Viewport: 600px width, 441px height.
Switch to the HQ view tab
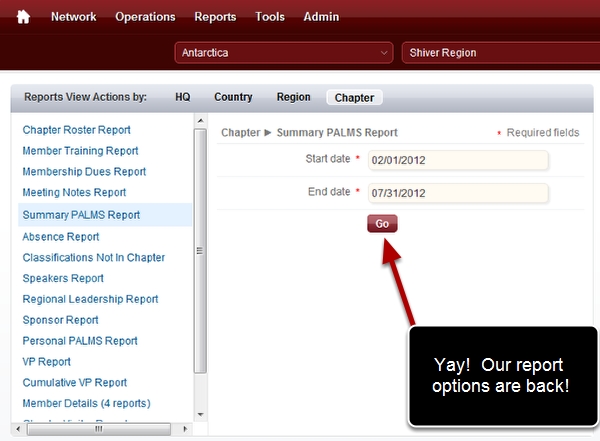[182, 97]
